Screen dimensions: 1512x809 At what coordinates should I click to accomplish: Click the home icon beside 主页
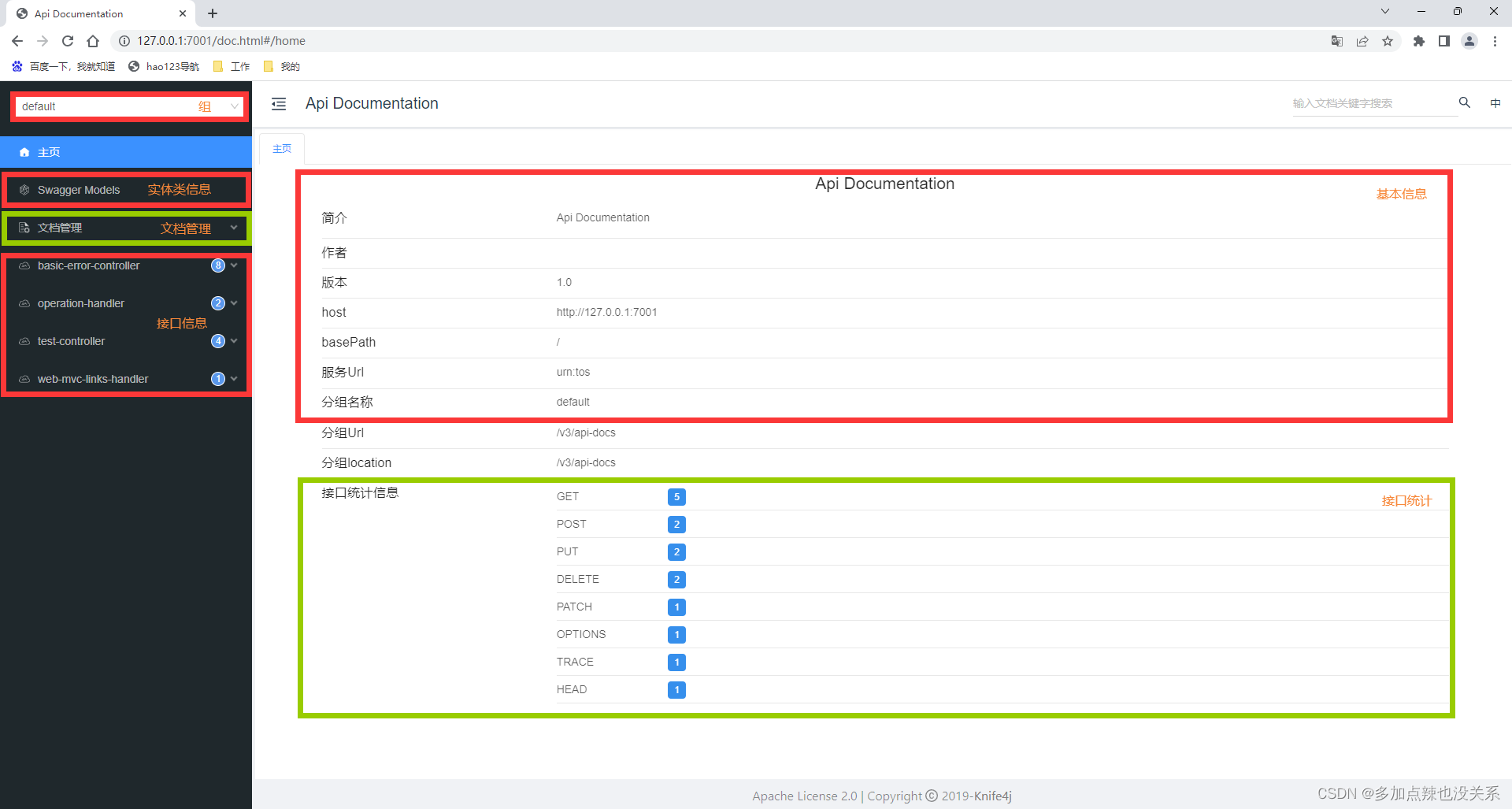[x=24, y=152]
